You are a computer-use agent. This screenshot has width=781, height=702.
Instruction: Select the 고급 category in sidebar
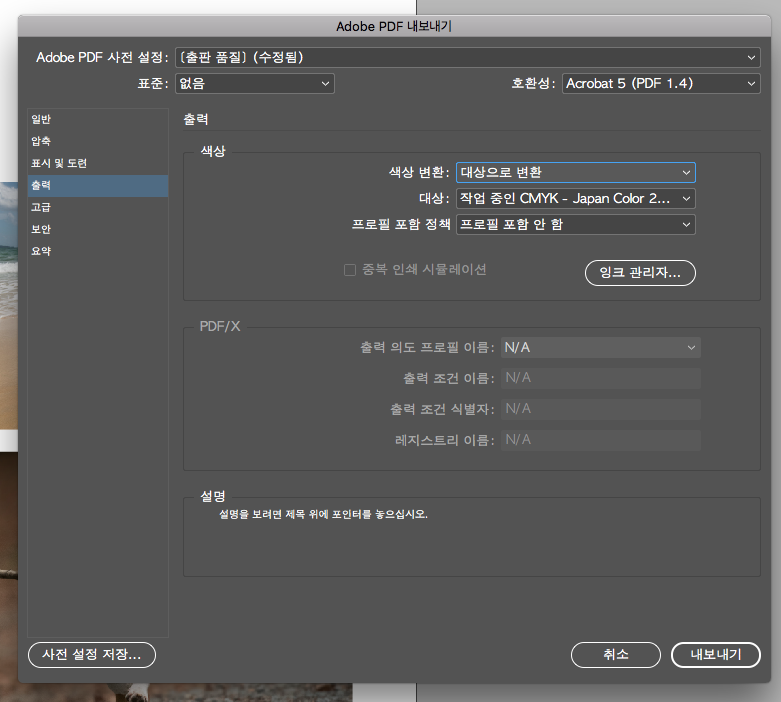pos(98,207)
